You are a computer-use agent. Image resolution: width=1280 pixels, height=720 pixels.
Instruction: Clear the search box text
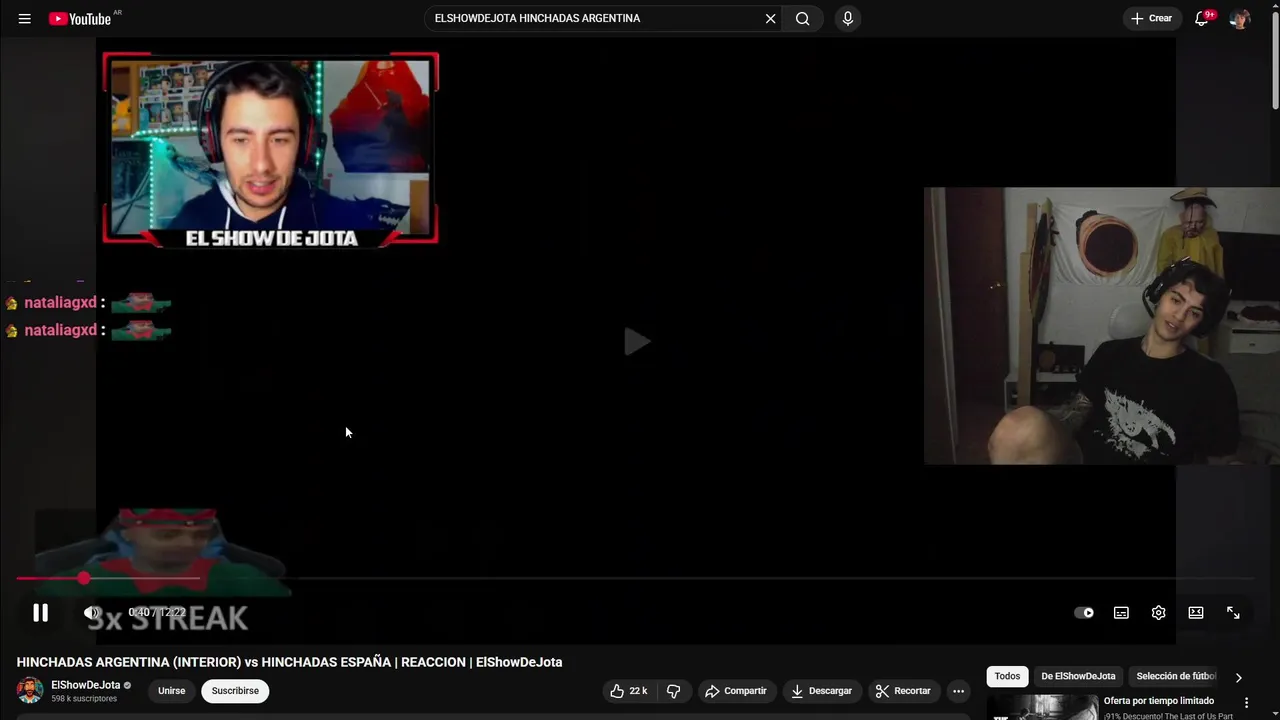point(770,18)
